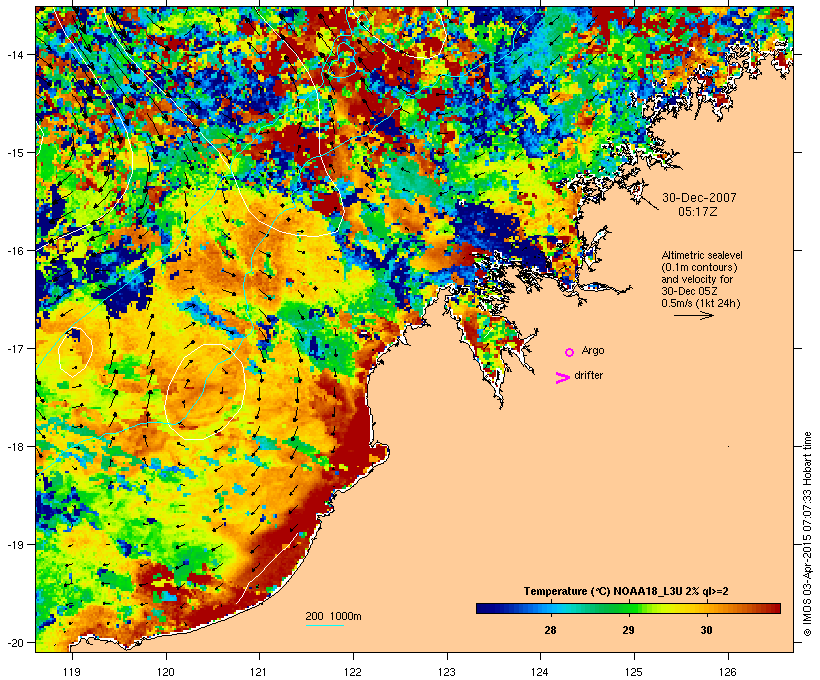Click the '0.5m/s (1kt 24h)' text

point(701,303)
